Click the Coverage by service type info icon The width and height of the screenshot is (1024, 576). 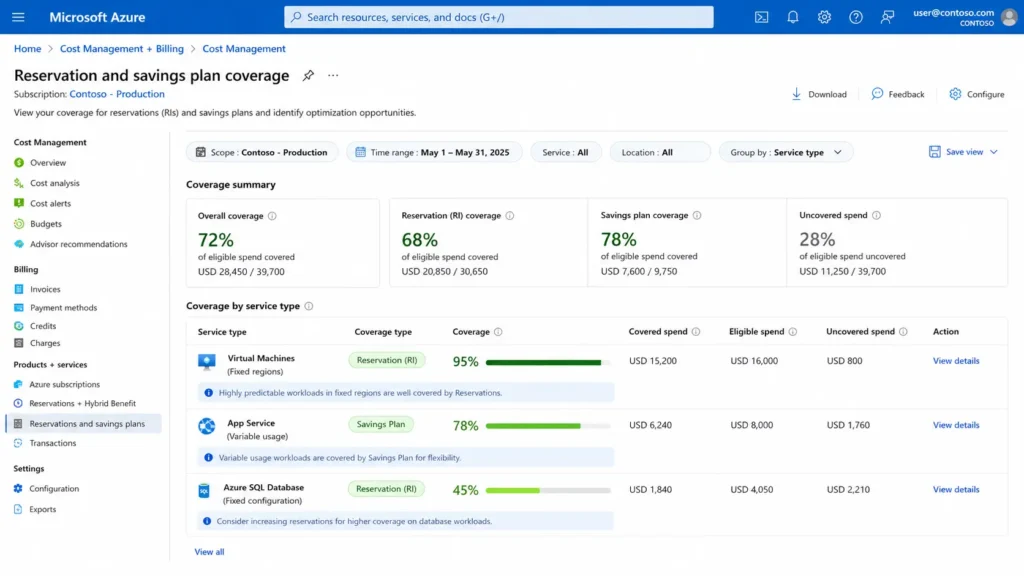(309, 306)
